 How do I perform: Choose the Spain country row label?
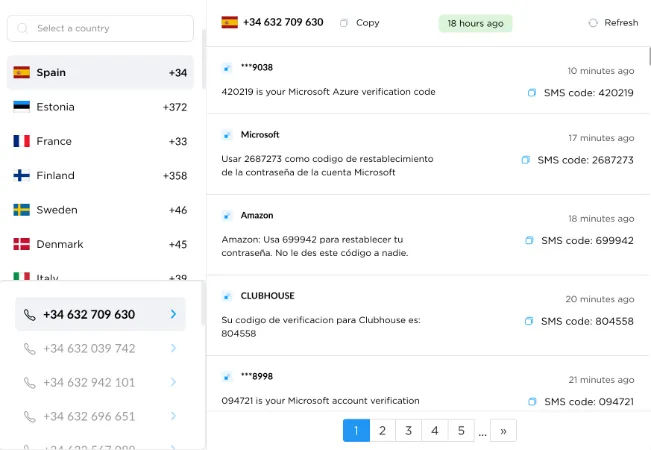(x=51, y=72)
